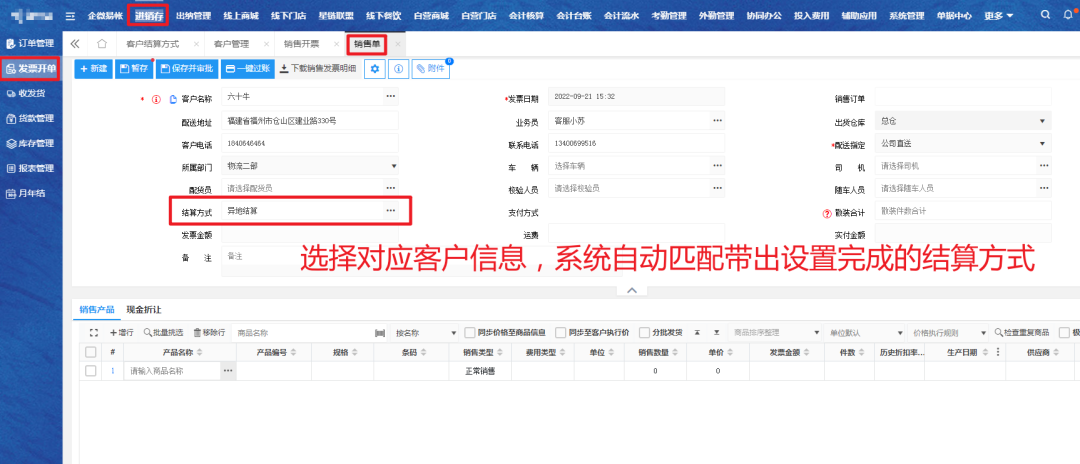Image resolution: width=1080 pixels, height=464 pixels.
Task: Click 增行 to add a row
Action: pos(121,333)
